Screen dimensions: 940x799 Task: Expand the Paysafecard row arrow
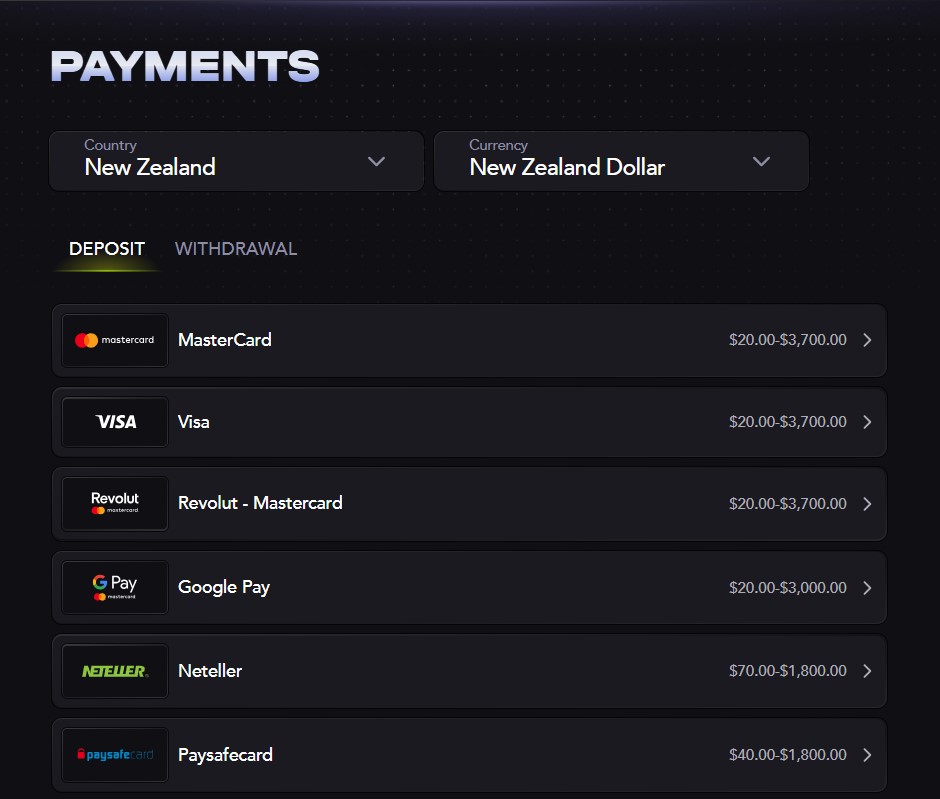867,755
